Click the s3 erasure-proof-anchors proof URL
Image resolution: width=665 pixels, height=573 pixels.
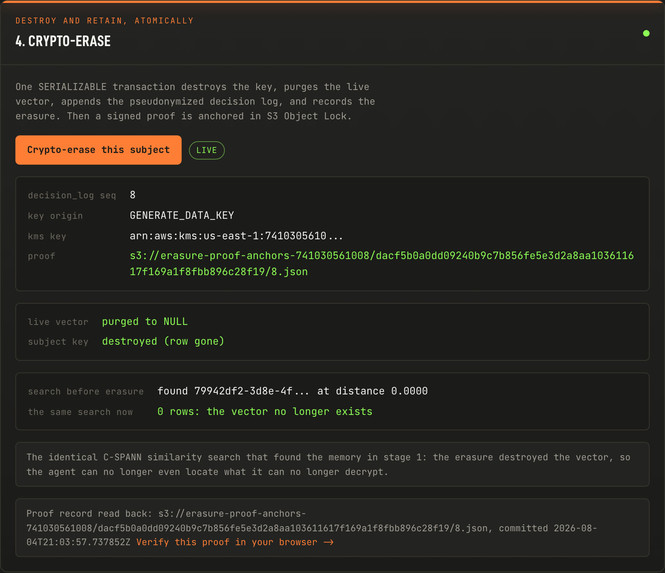point(382,263)
